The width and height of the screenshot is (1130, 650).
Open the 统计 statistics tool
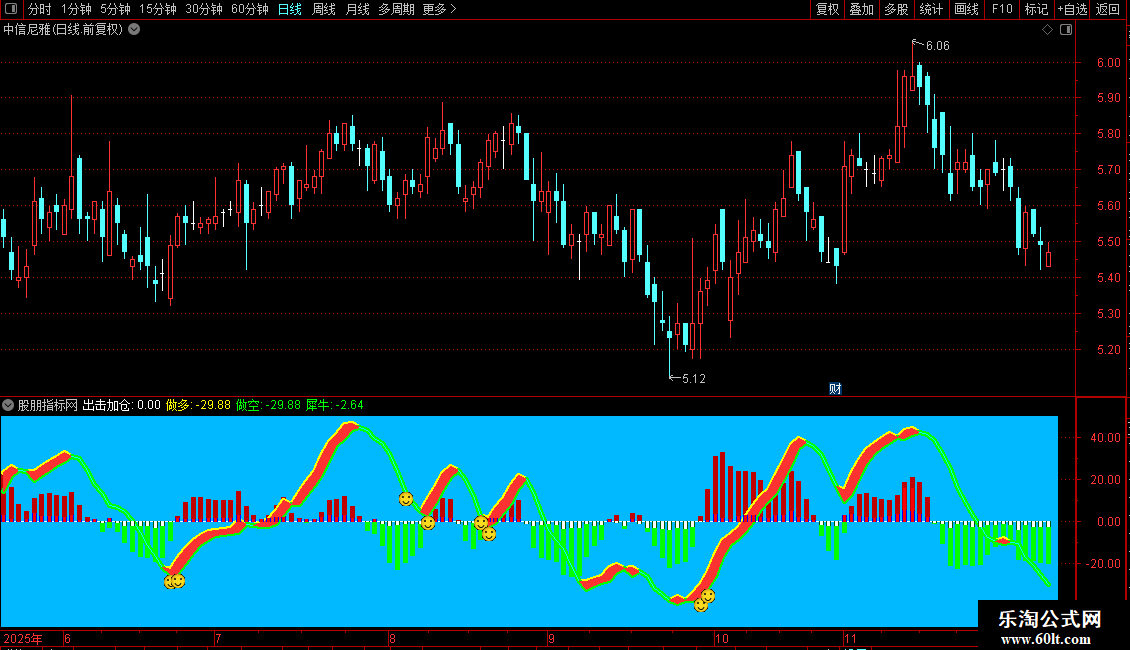[931, 9]
